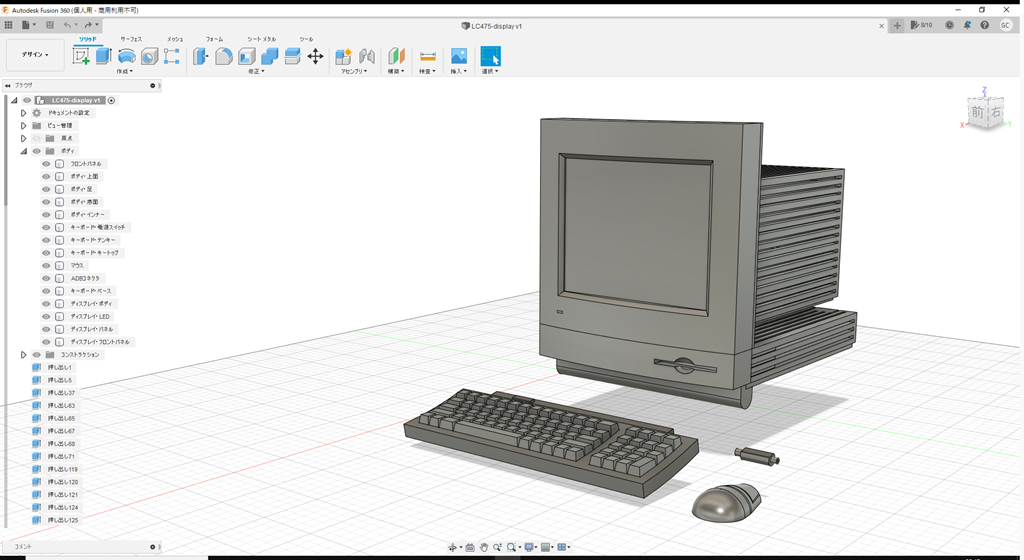1024x560 pixels.
Task: Open the Insert image tool
Action: [459, 56]
